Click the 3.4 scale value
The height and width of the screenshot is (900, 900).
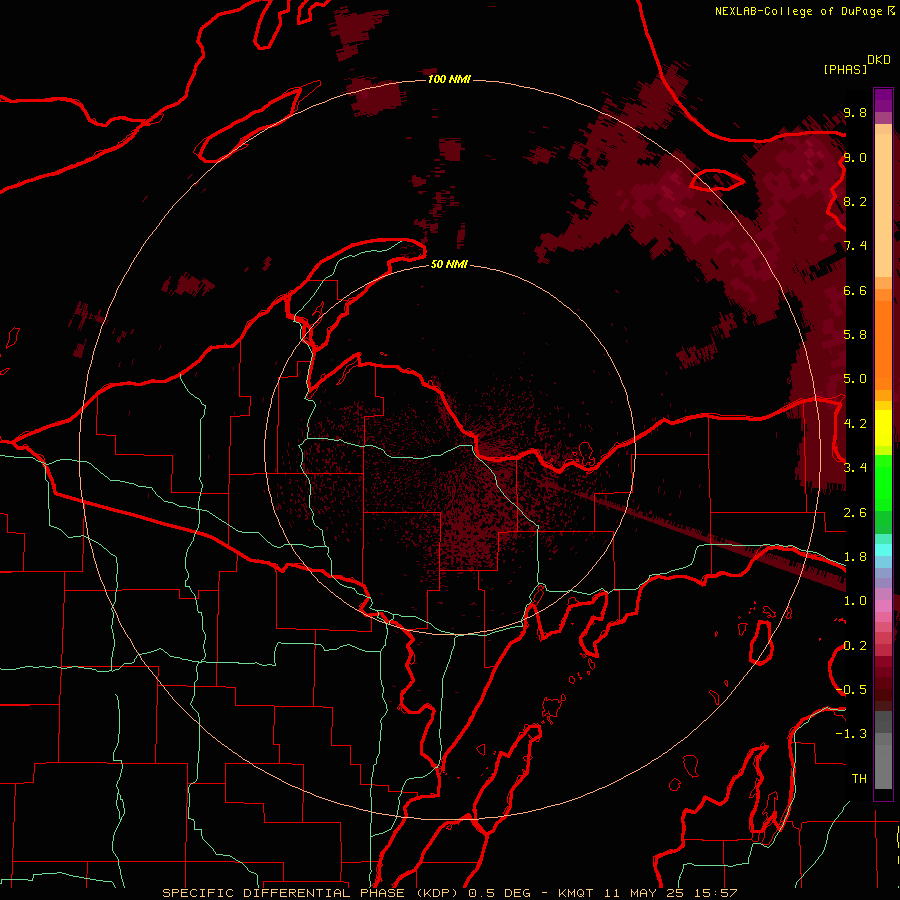[855, 467]
